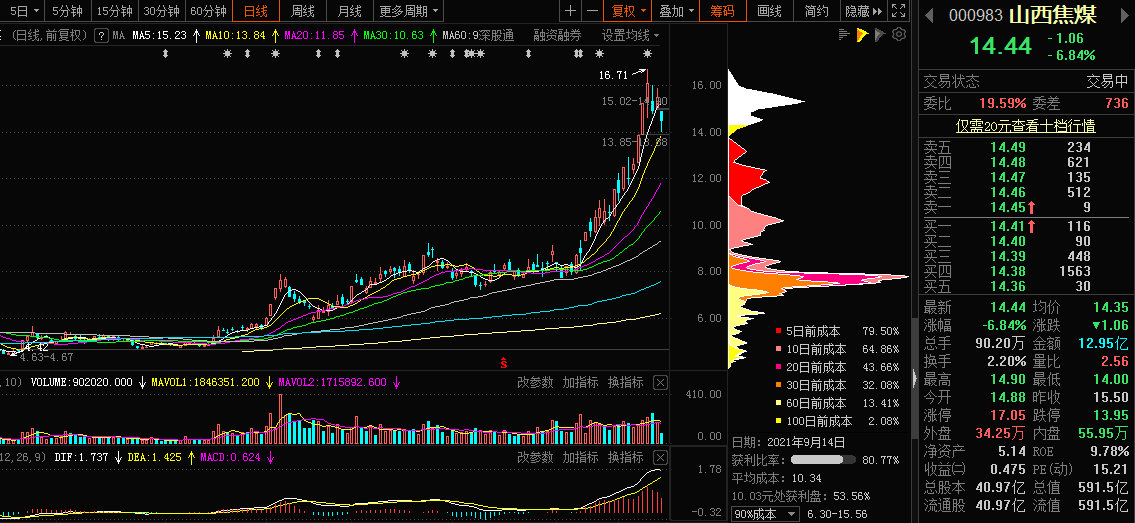Toggle the 画线 drawing tools button
The height and width of the screenshot is (523, 1135).
coord(769,11)
